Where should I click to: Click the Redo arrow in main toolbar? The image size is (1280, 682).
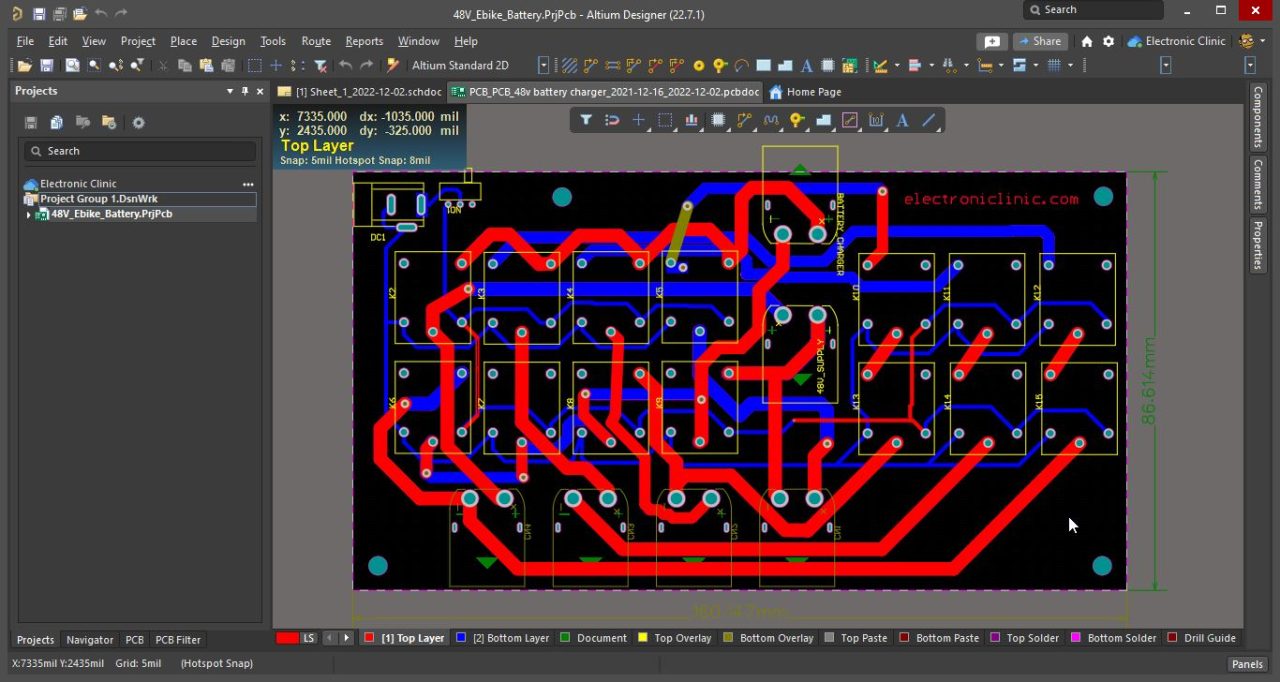click(x=367, y=66)
